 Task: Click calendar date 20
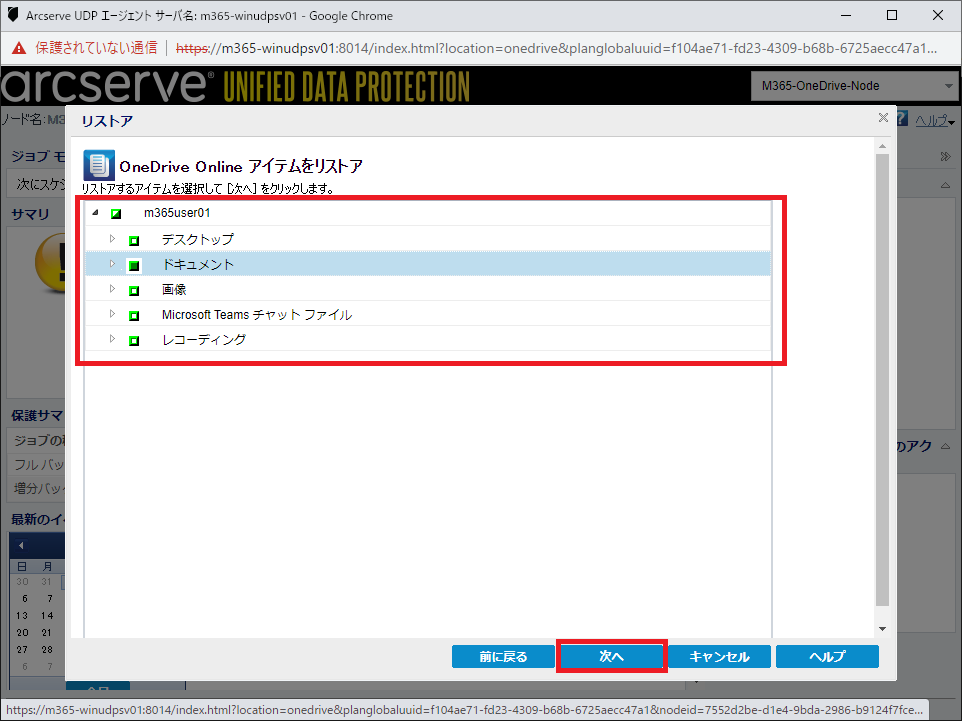pos(22,633)
